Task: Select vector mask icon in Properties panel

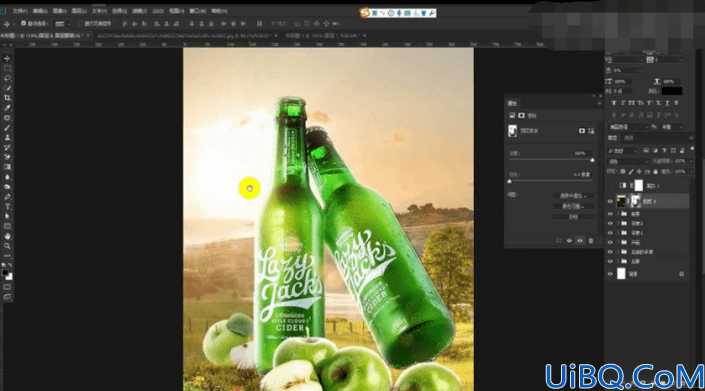Action: 591,131
